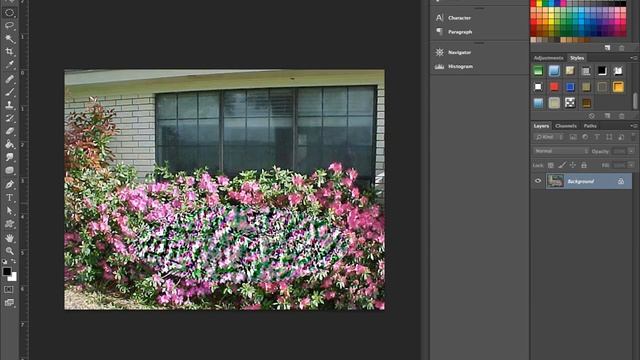Open the blend mode Normal dropdown

561,151
